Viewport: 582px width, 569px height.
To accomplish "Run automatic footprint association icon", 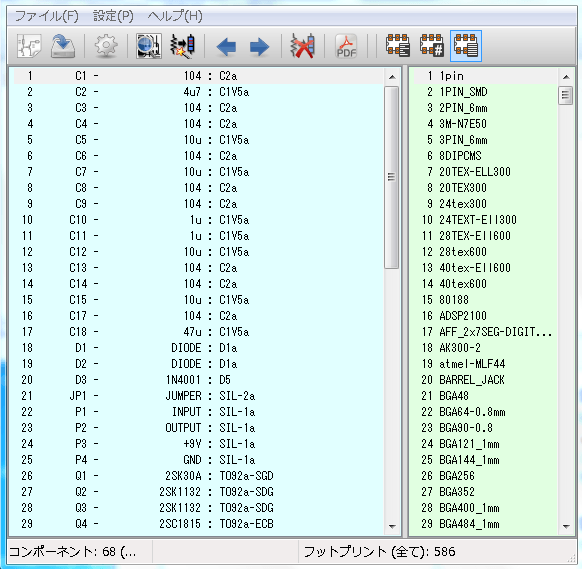I will tap(183, 46).
